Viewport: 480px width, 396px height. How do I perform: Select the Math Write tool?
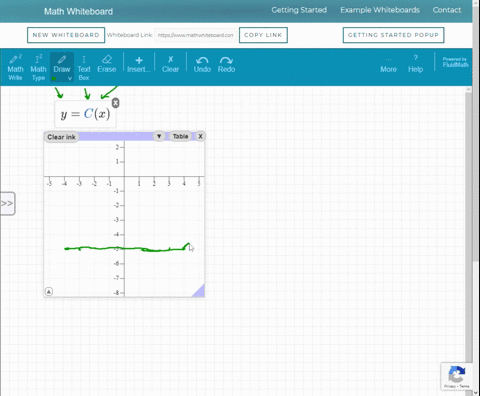click(x=15, y=68)
